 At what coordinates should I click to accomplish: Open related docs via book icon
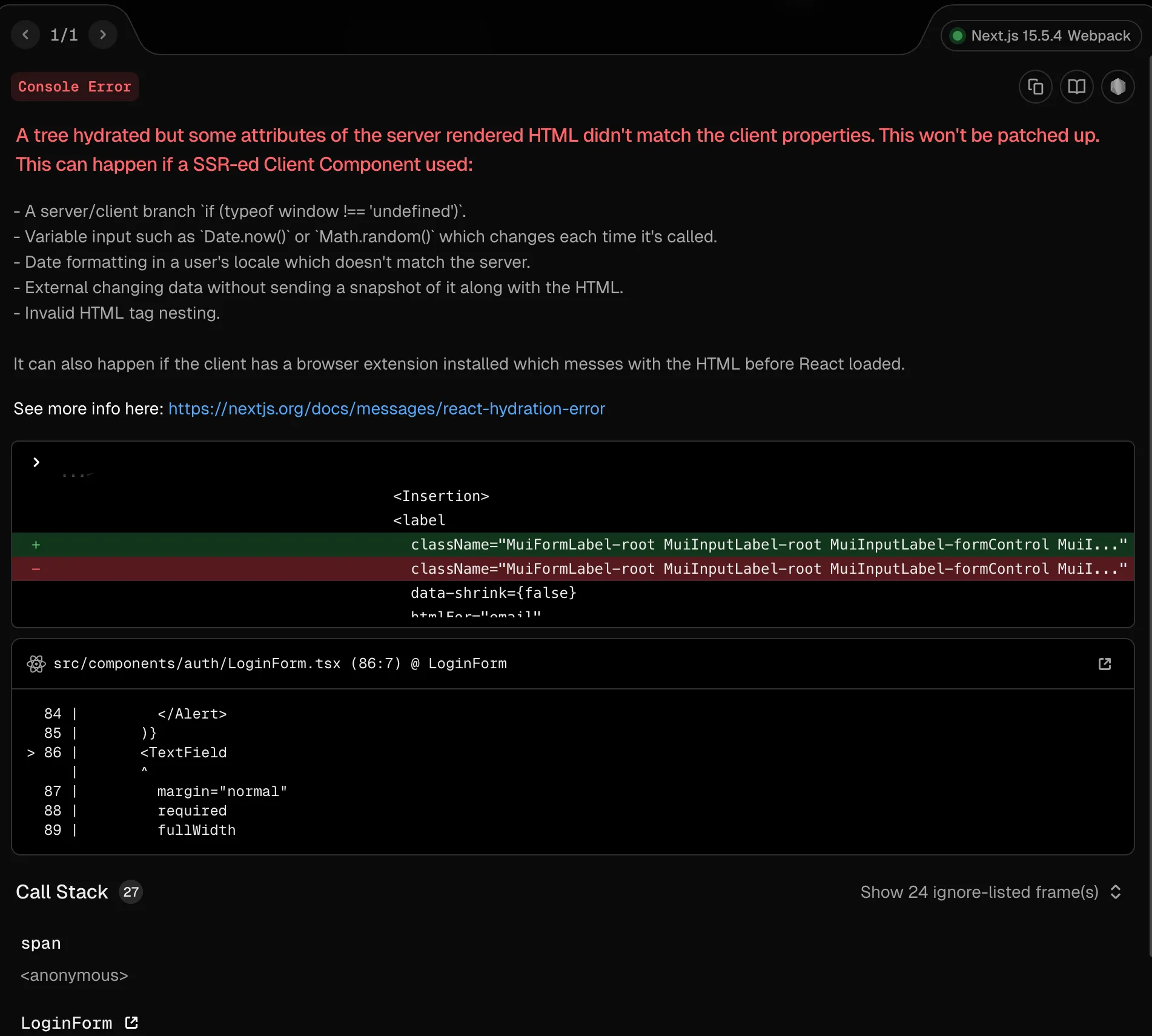click(1076, 87)
